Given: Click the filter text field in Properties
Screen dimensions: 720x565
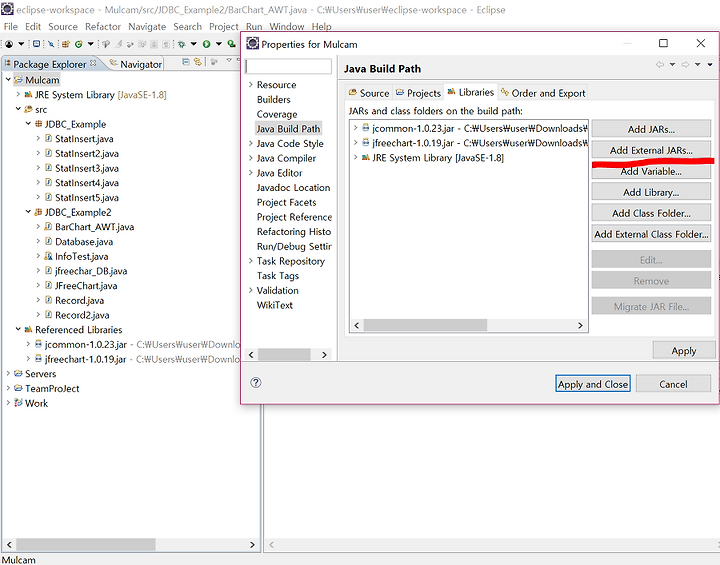Looking at the screenshot, I should (288, 66).
